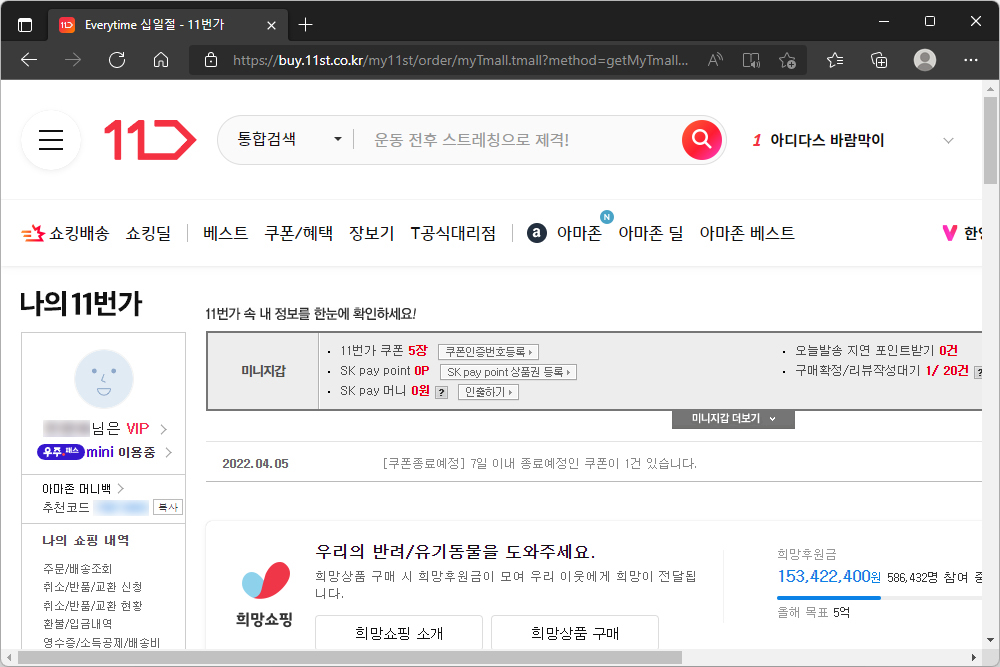Add this page to favorites

tap(787, 60)
